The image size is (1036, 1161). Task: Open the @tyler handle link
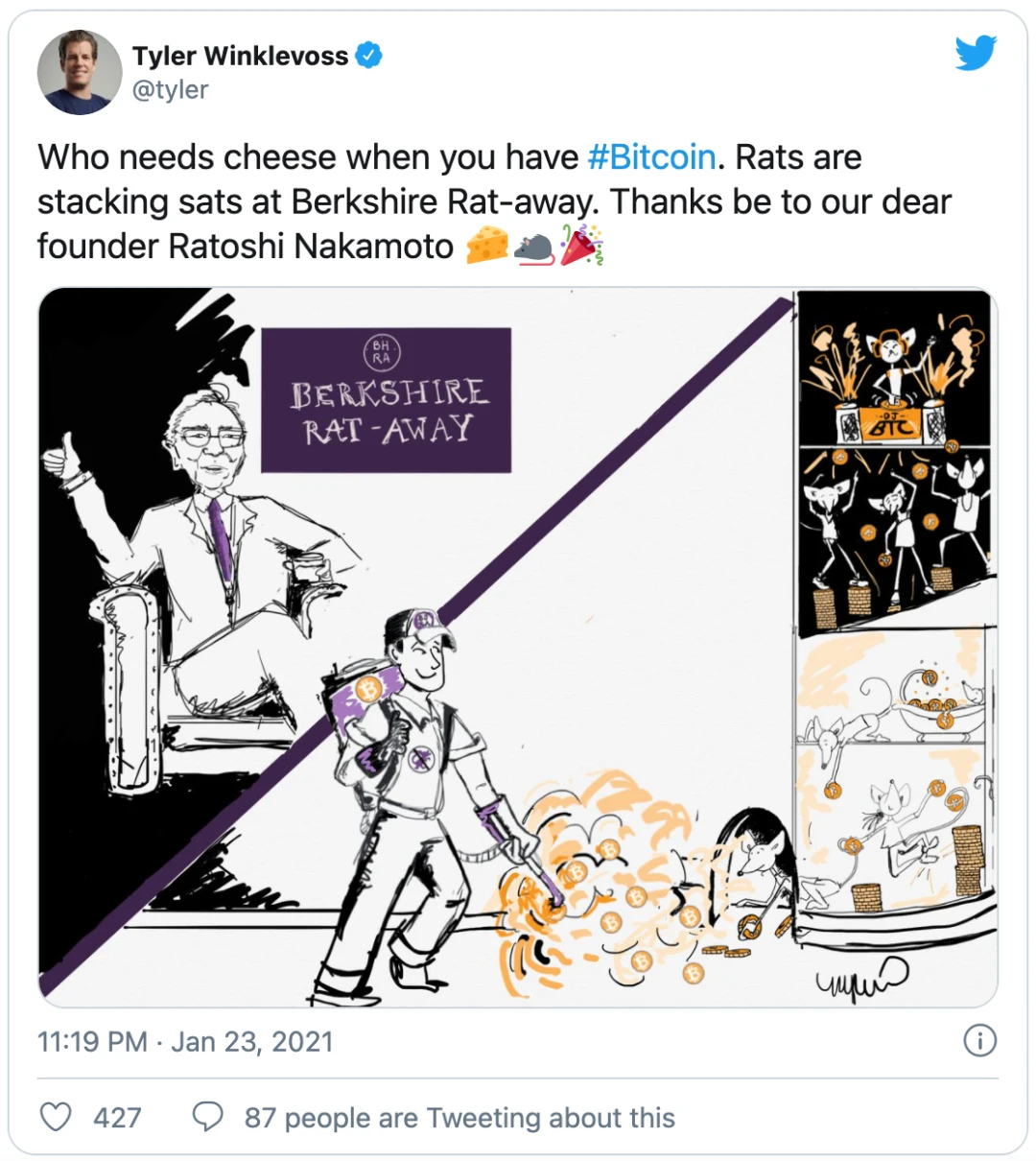171,89
